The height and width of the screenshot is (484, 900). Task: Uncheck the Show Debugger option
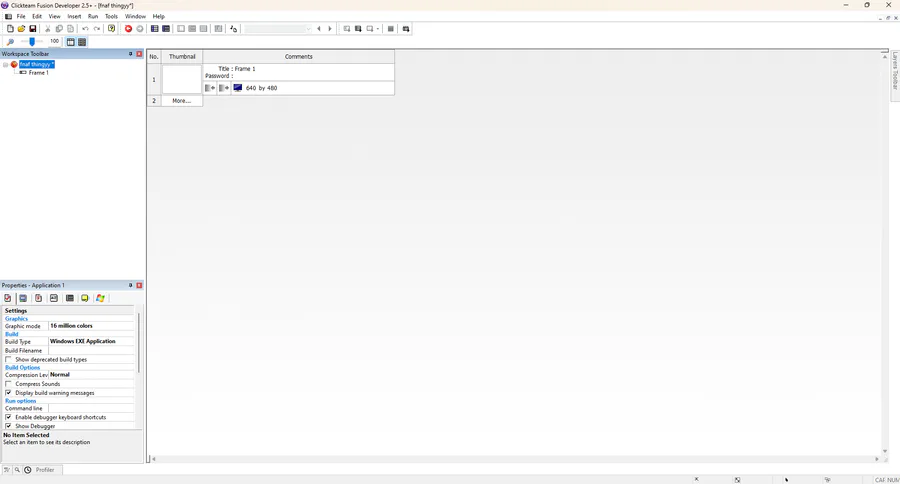click(8, 426)
